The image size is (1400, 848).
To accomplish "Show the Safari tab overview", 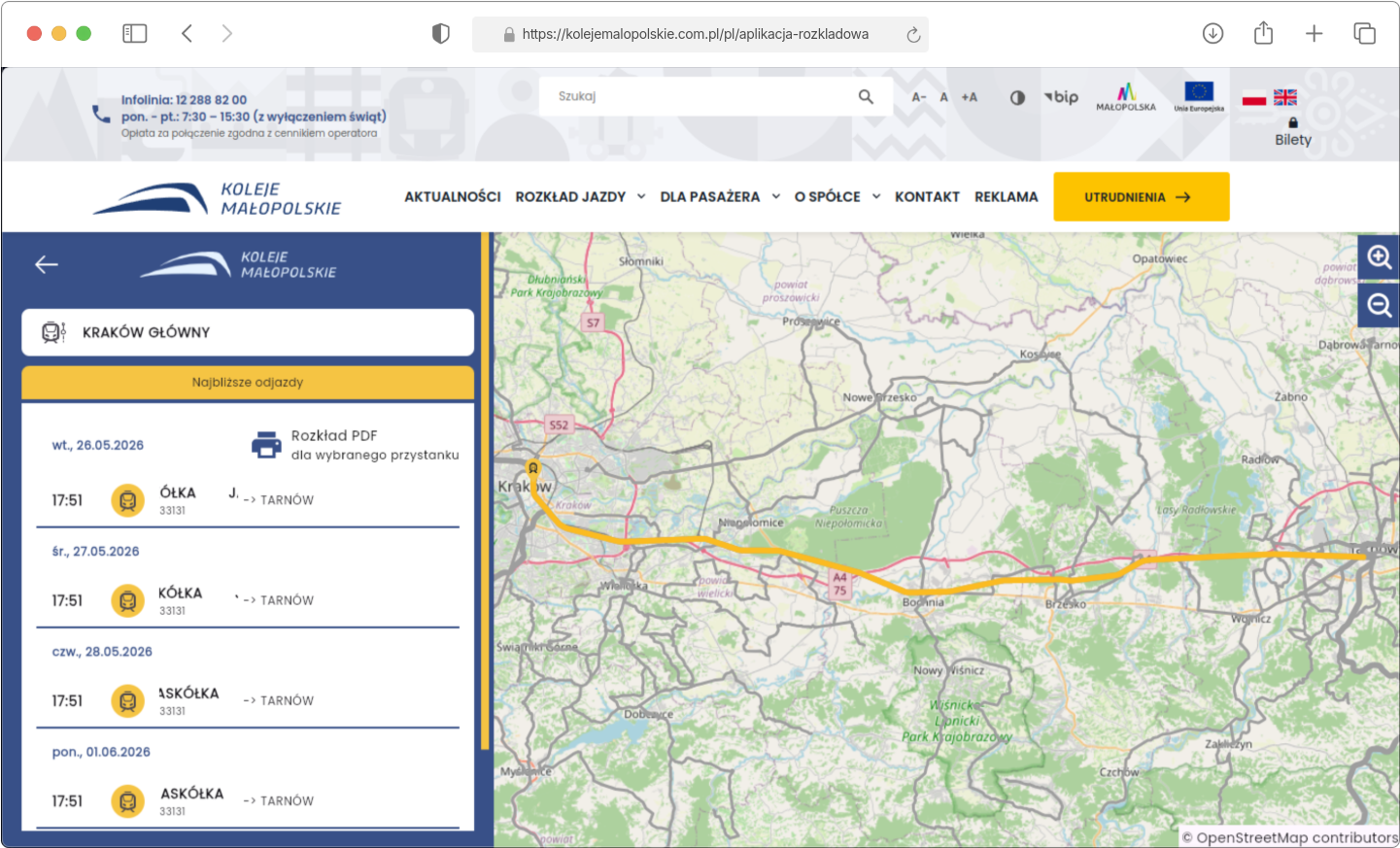I will tap(1365, 34).
